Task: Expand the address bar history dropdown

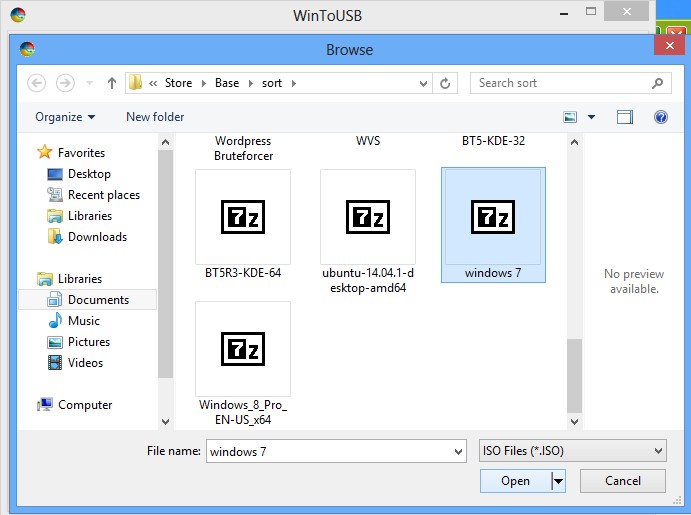Action: coord(423,83)
